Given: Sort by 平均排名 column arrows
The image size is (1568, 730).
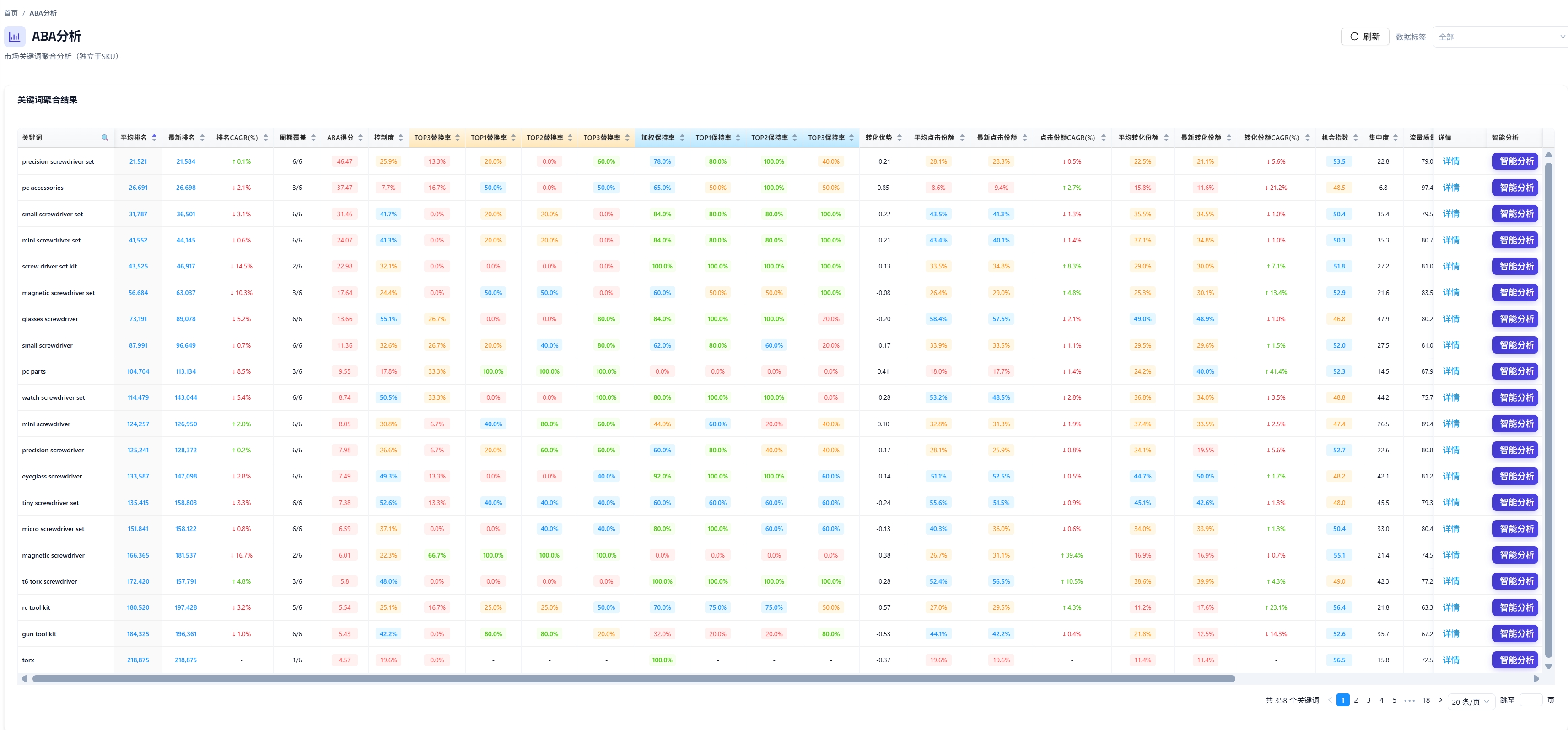Looking at the screenshot, I should [x=154, y=138].
